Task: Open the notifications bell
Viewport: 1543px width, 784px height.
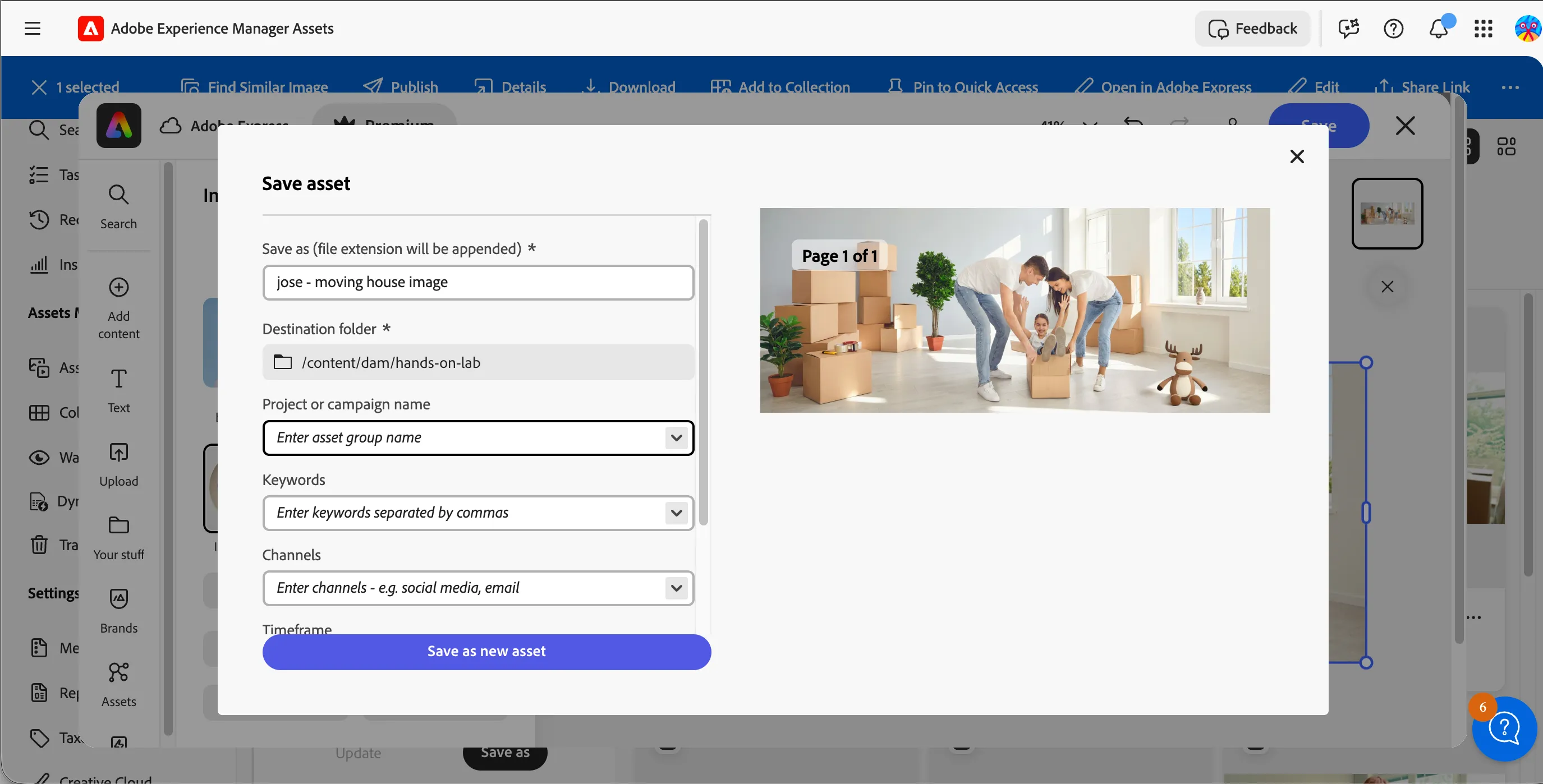Action: (1439, 28)
